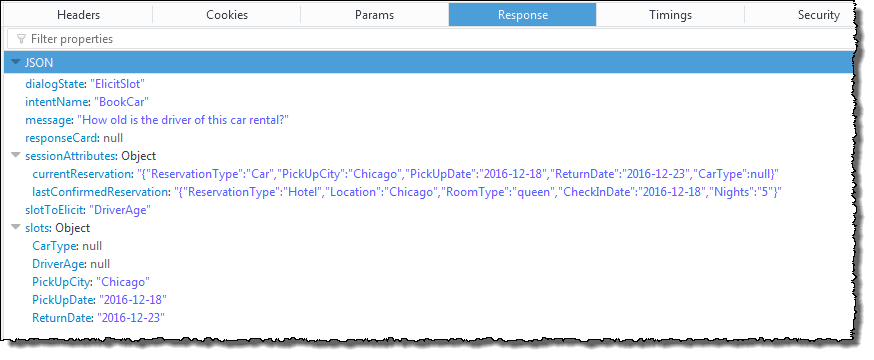Focus the Filter properties input field

pos(429,39)
